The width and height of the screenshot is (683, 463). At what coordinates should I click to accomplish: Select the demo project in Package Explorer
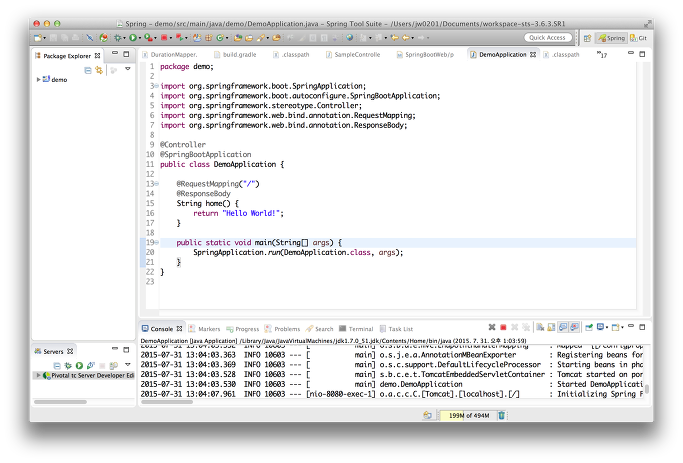(x=55, y=80)
